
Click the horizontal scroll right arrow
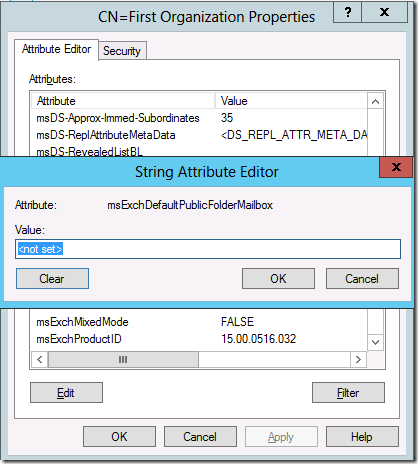point(358,359)
